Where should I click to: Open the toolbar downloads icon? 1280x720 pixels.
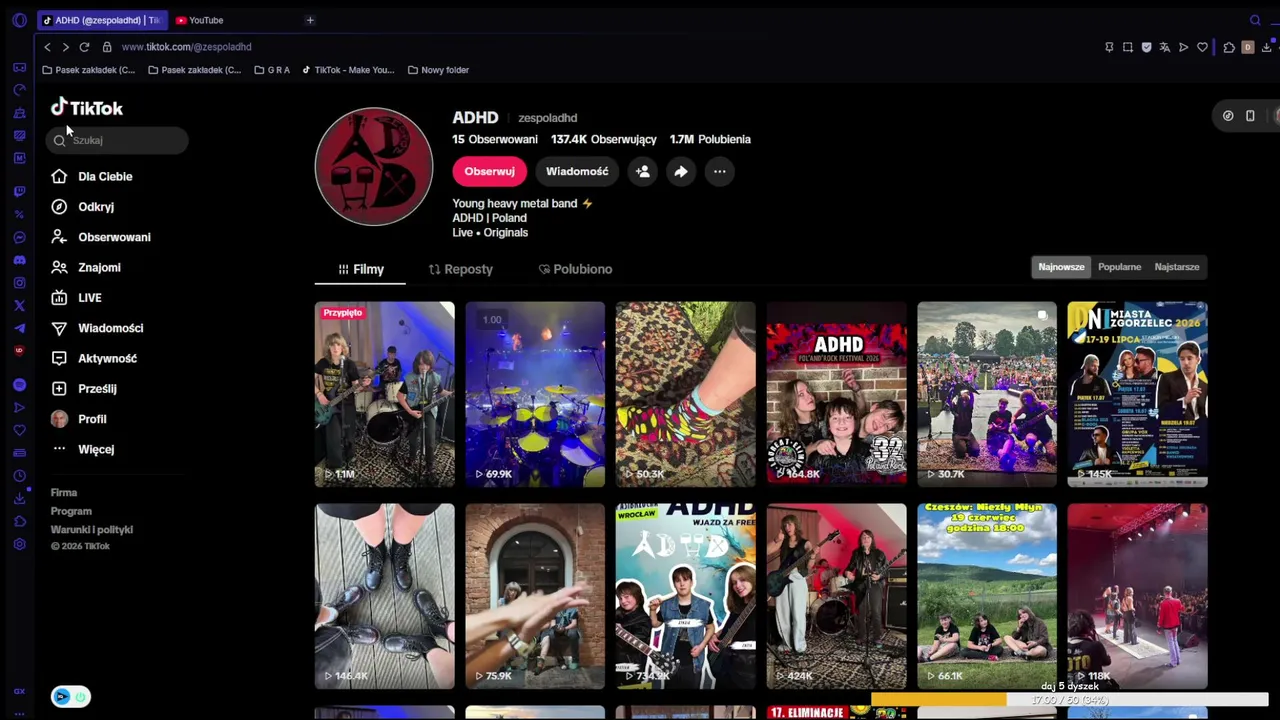point(1266,47)
